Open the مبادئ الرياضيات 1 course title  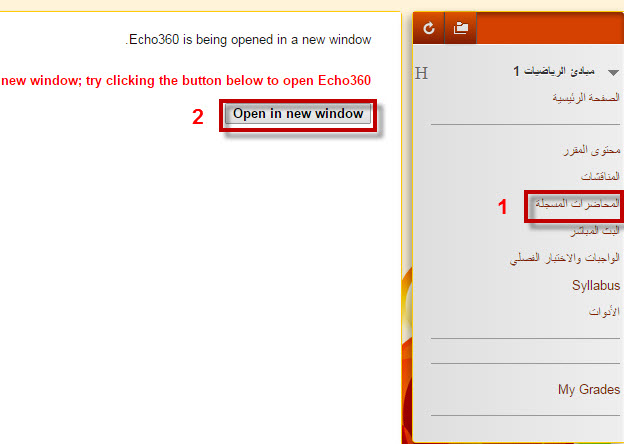(x=554, y=72)
